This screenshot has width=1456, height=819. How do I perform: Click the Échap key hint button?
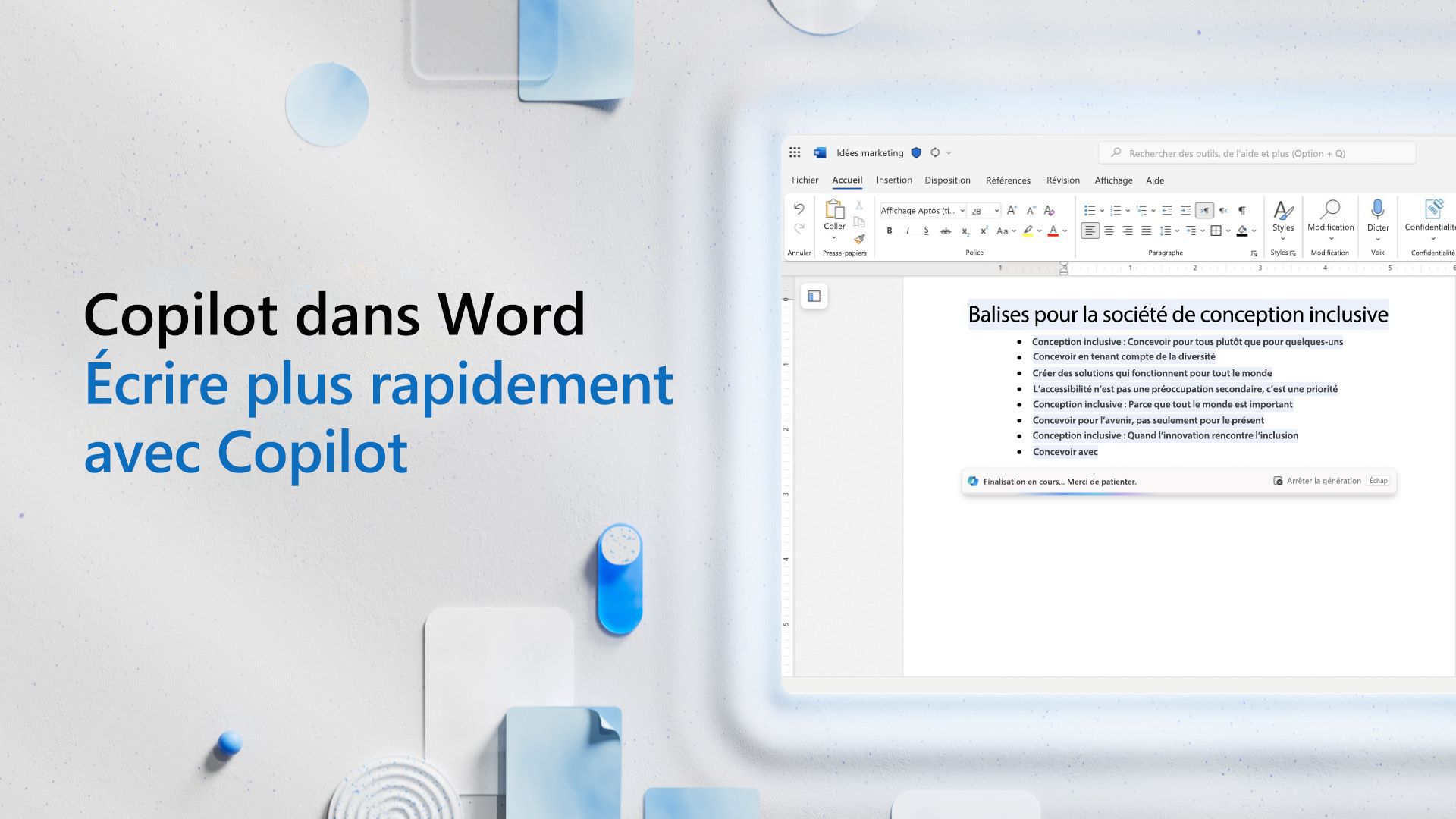click(x=1379, y=481)
